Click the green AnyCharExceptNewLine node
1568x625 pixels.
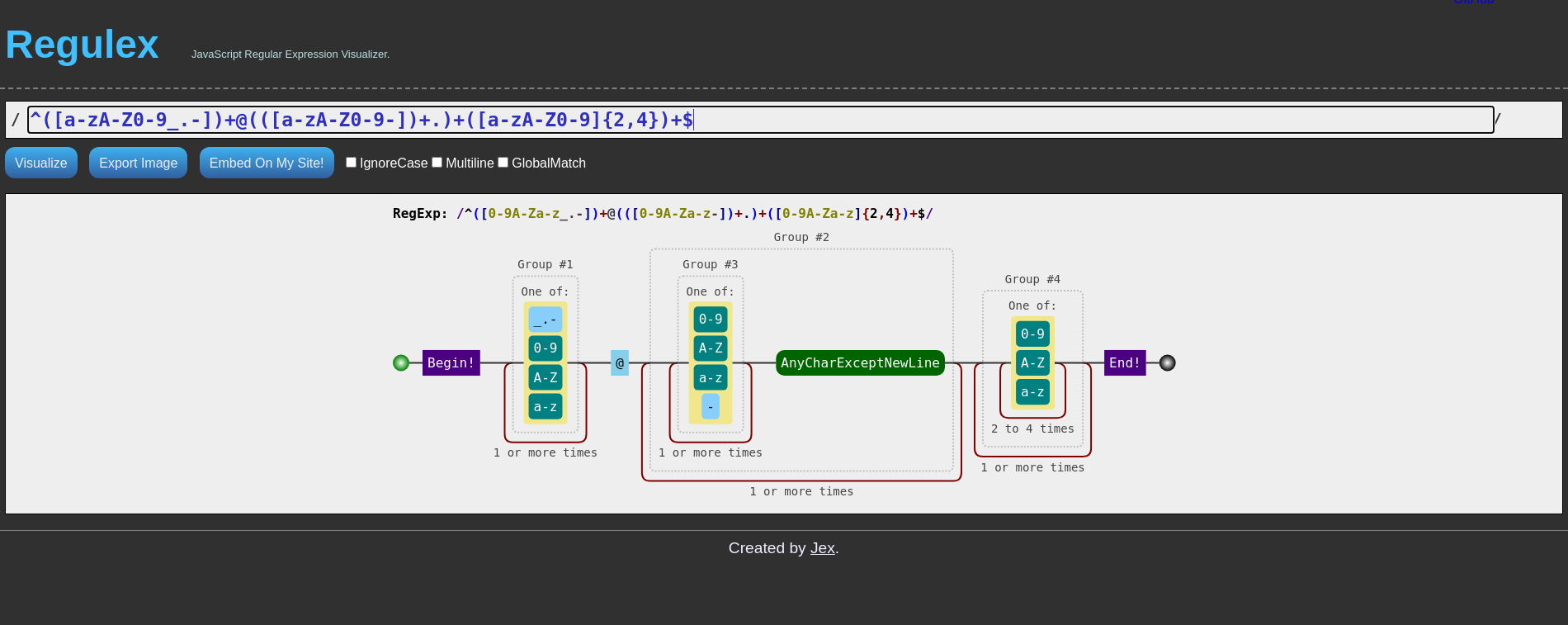(x=860, y=363)
